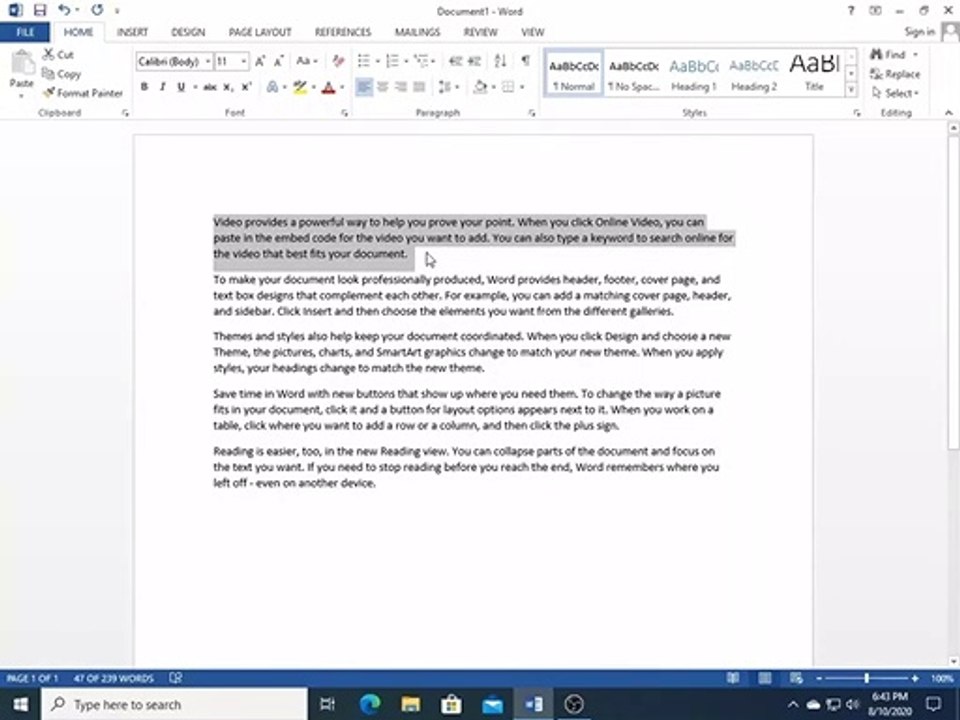960x720 pixels.
Task: Open the line spacing dropdown
Action: coord(448,87)
